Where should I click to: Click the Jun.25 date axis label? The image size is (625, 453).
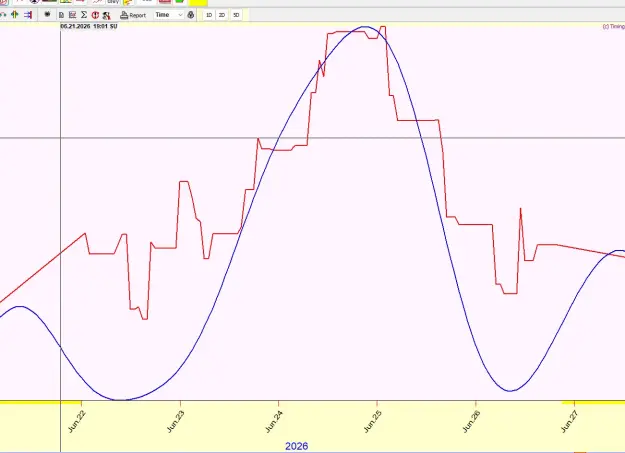pos(373,421)
